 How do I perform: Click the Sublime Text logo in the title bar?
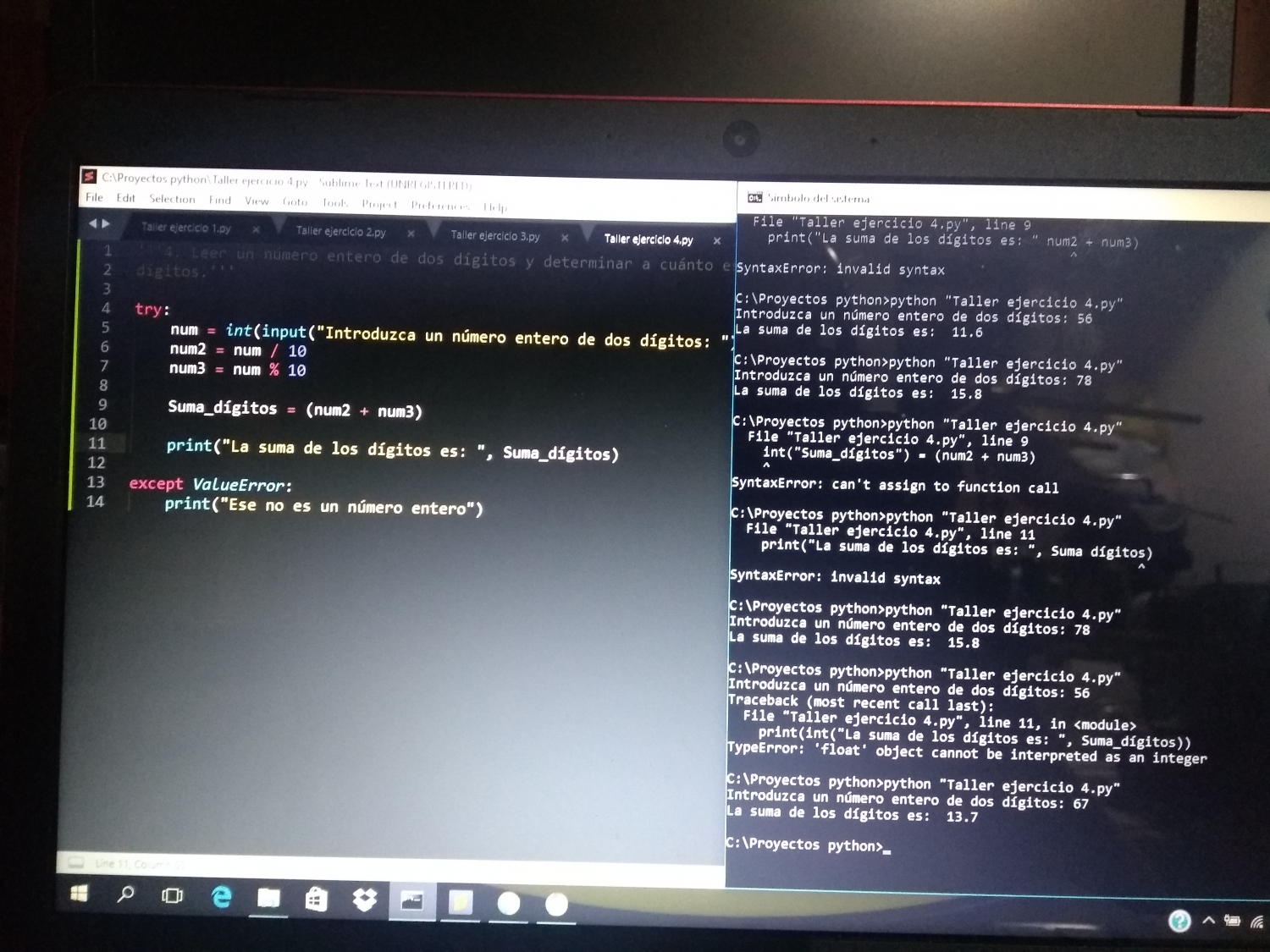[89, 177]
